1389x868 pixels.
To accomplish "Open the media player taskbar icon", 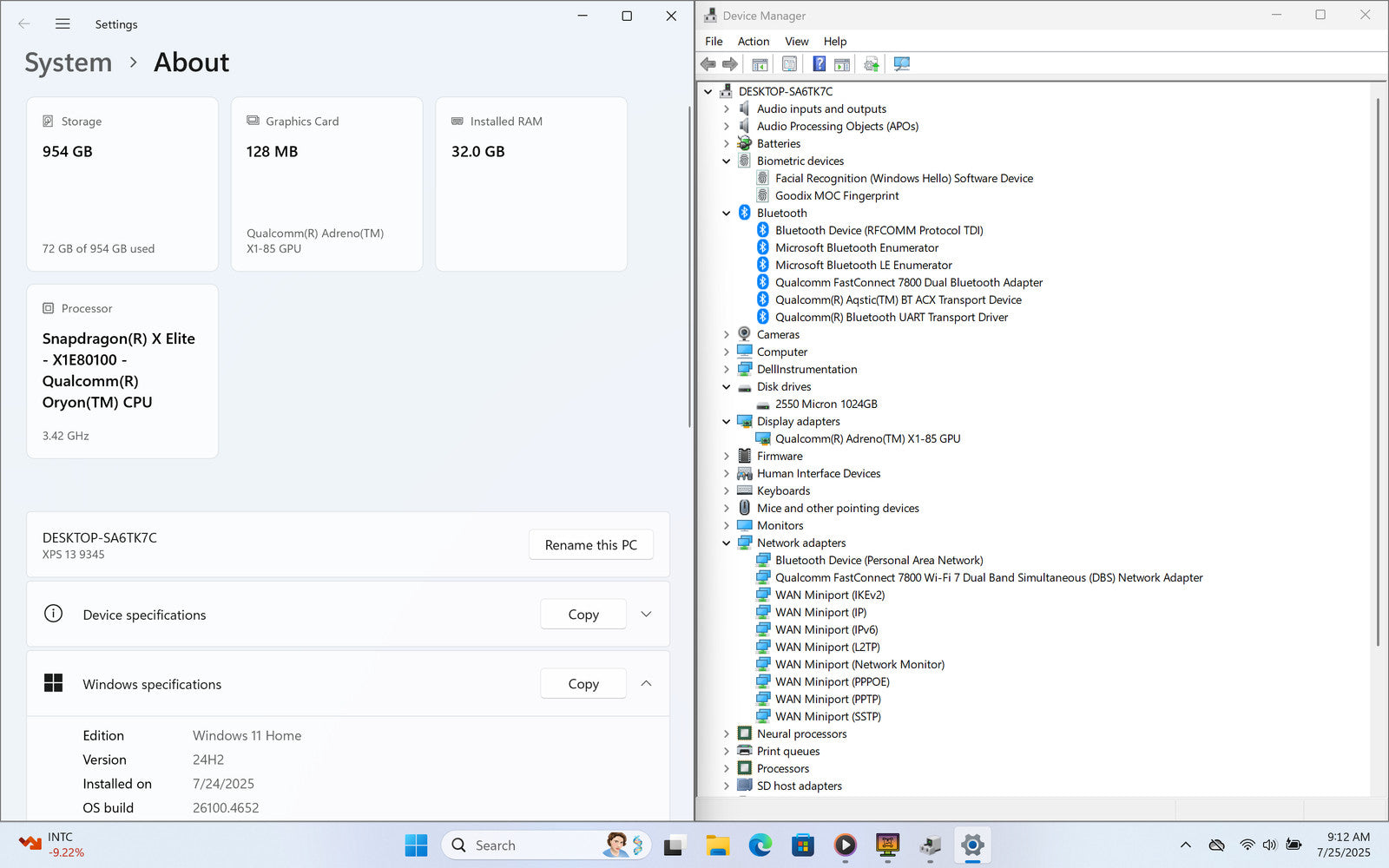I will coord(846,845).
